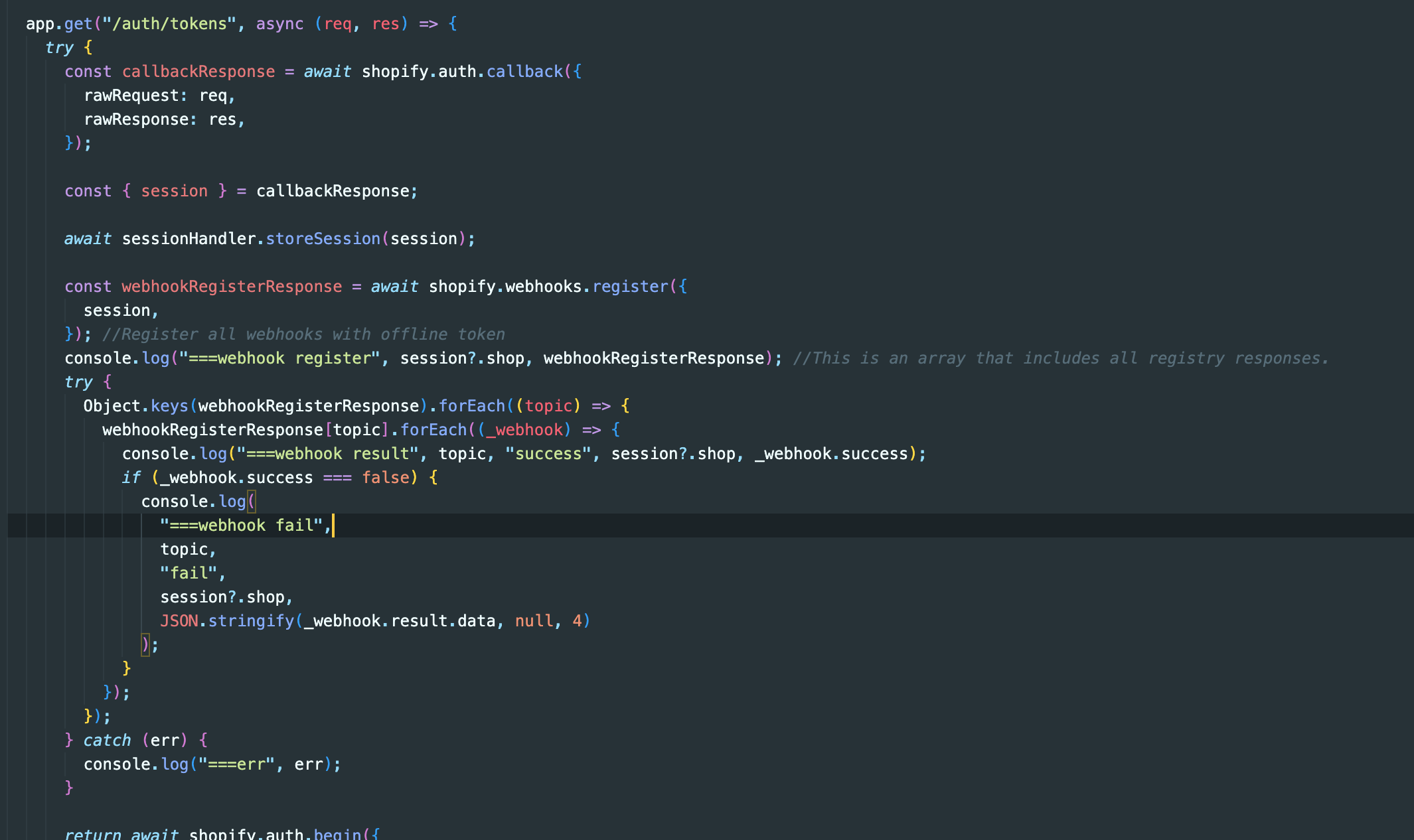The width and height of the screenshot is (1414, 840).
Task: Click the shopify.webhooks.register method name
Action: 630,287
